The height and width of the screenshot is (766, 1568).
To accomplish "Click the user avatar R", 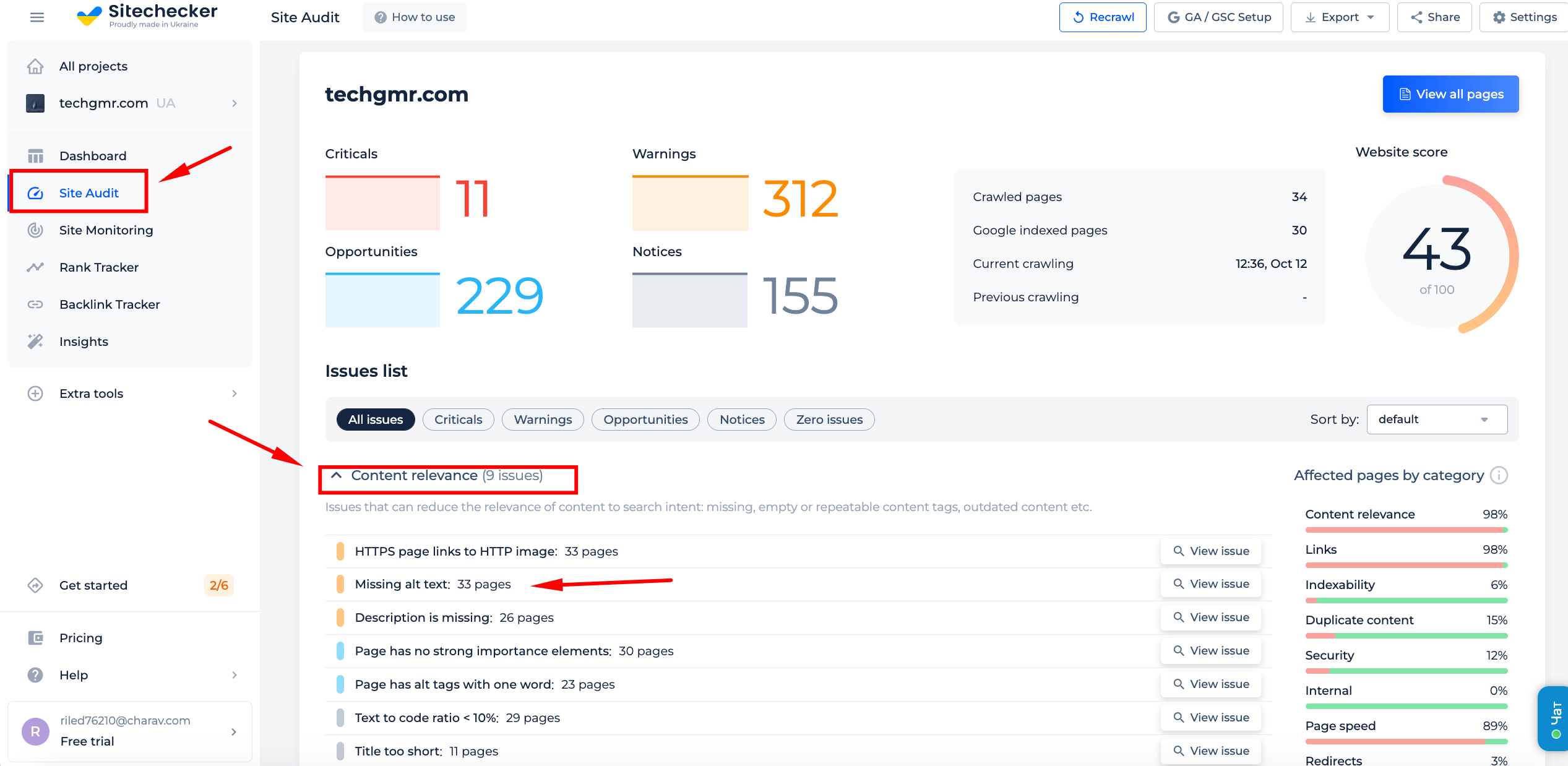I will tap(35, 731).
